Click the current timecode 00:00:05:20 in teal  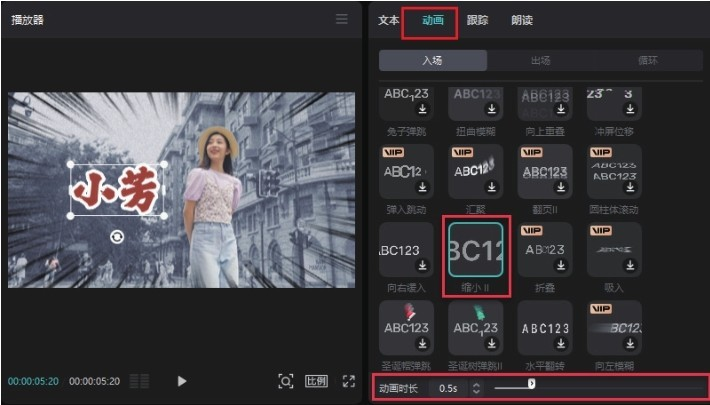[x=34, y=381]
